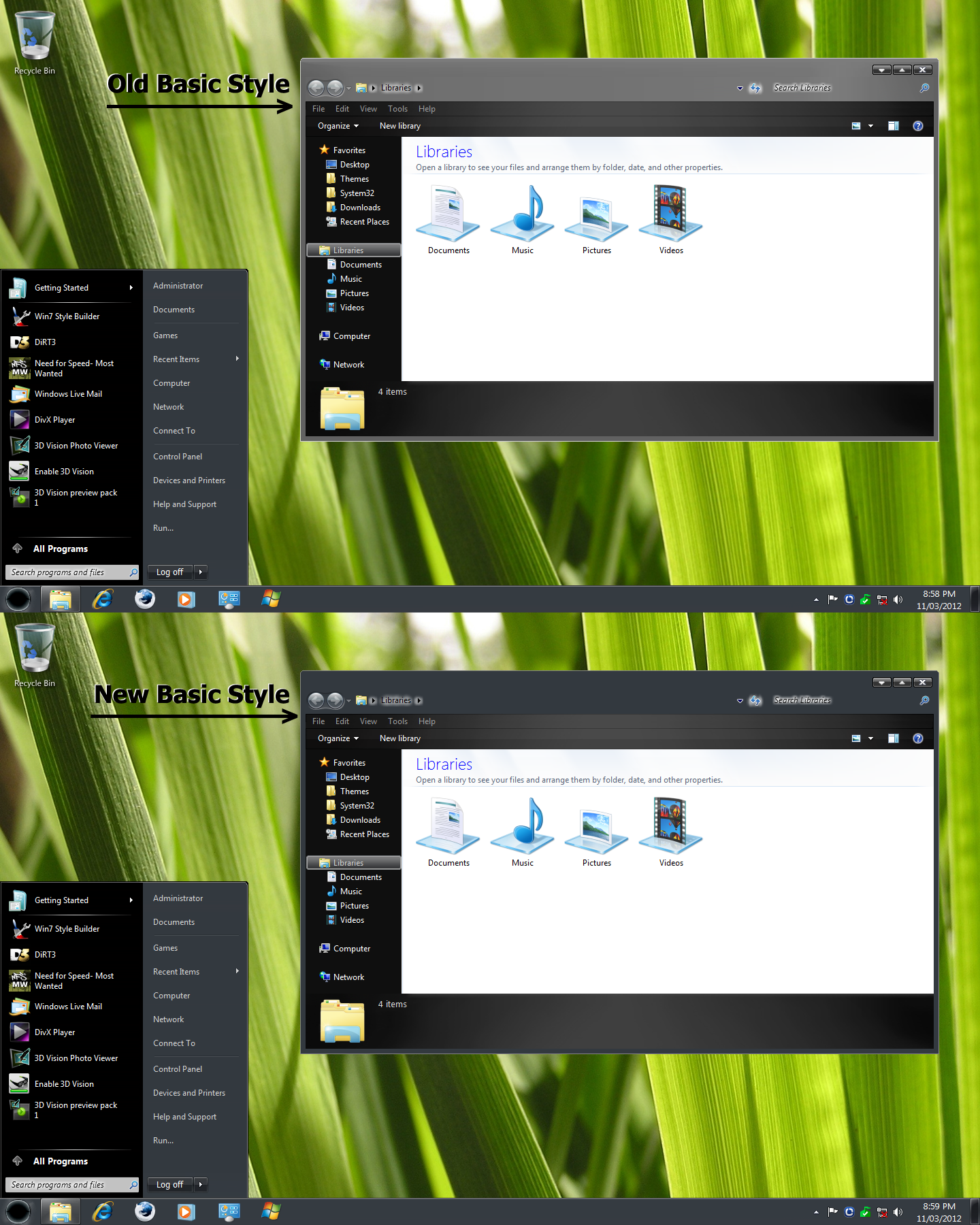Click Log off in Old Basic Style start menu
This screenshot has height=1225, width=980.
170,572
